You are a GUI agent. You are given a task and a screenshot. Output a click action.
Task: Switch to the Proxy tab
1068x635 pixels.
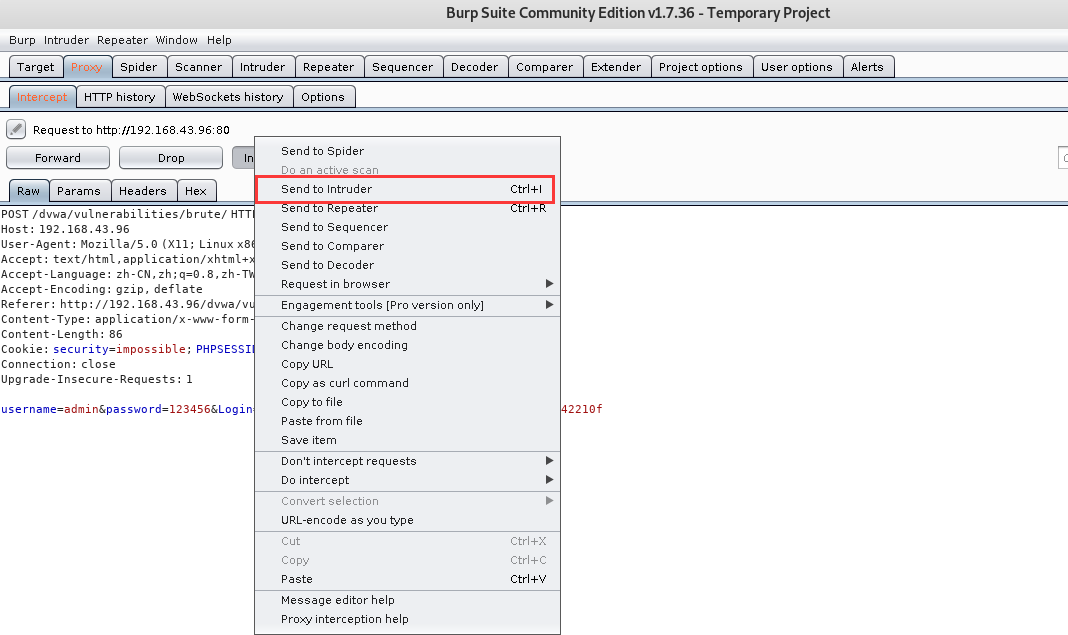point(87,67)
